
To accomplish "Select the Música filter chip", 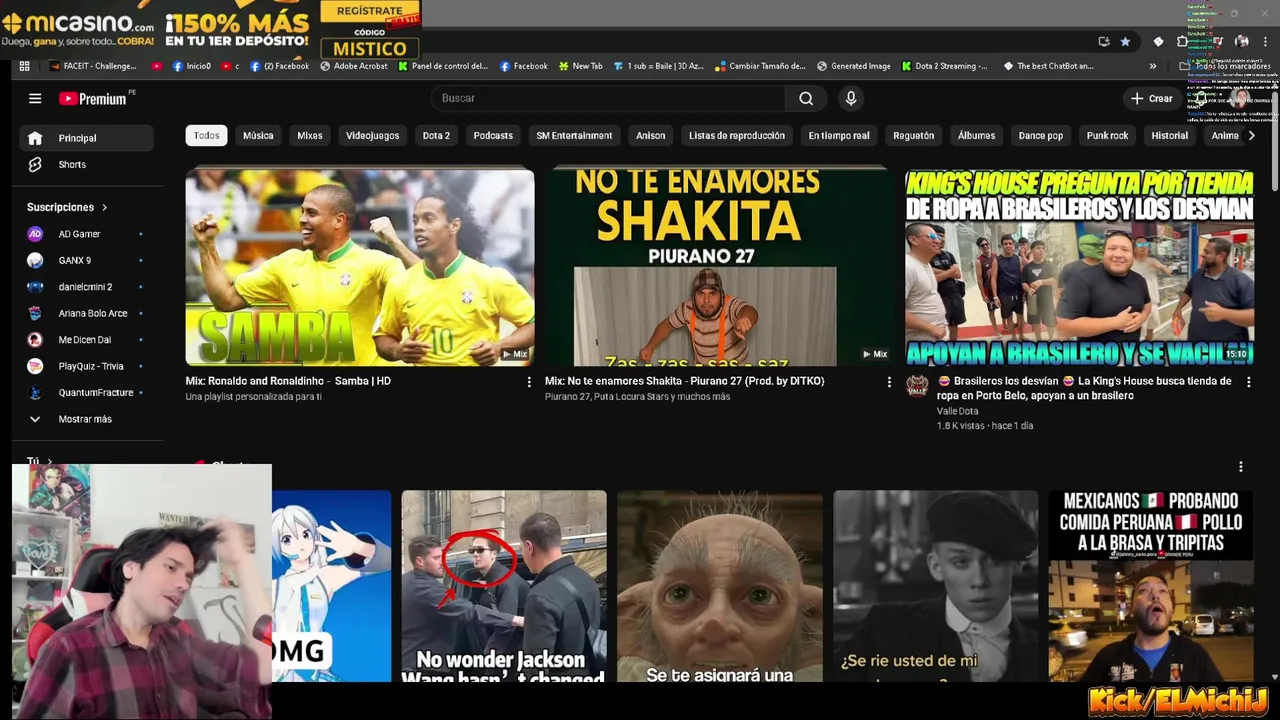I will point(258,135).
